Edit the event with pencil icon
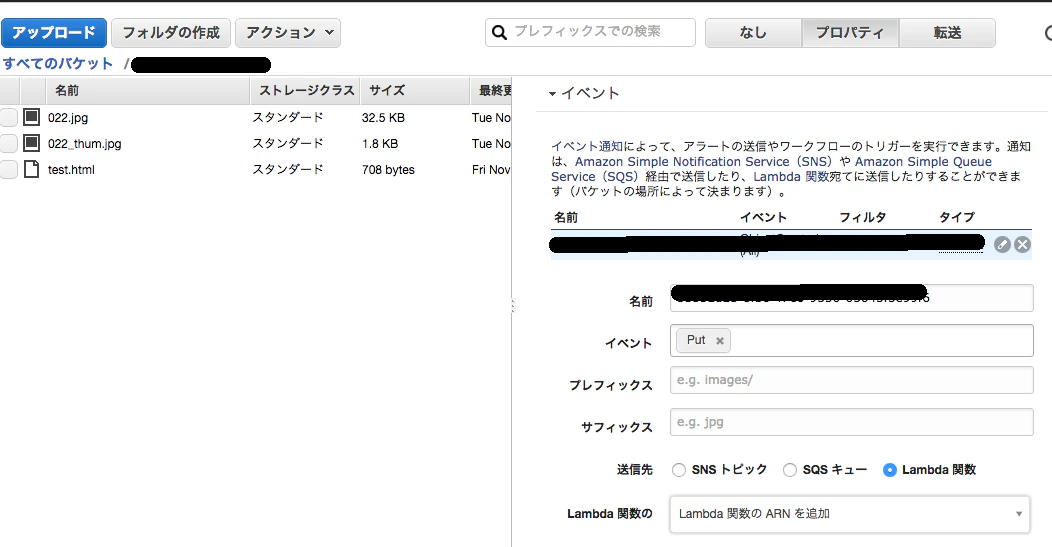The image size is (1052, 547). (x=1002, y=245)
